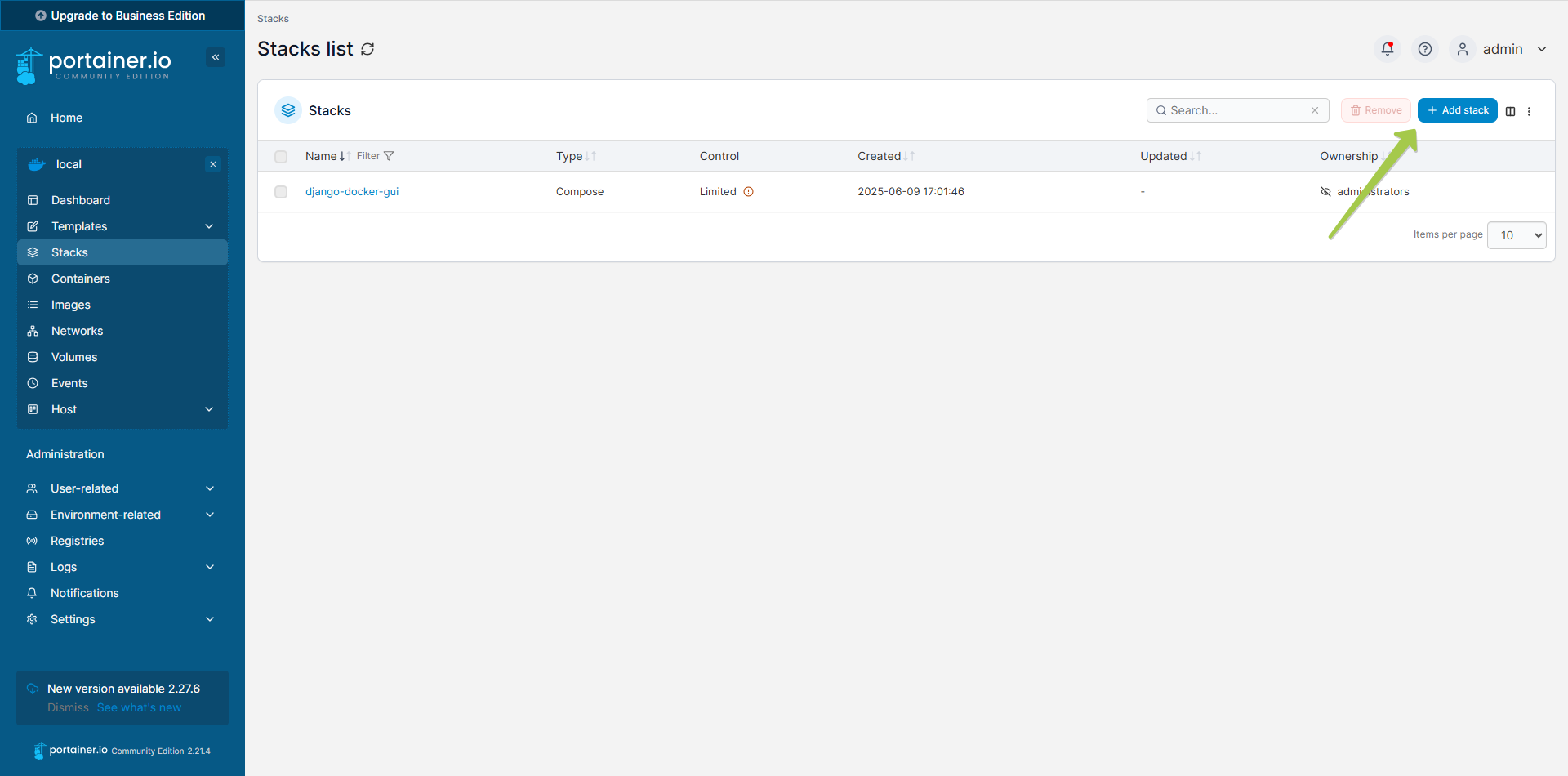
Task: Open the Items per page dropdown
Action: click(x=1516, y=235)
